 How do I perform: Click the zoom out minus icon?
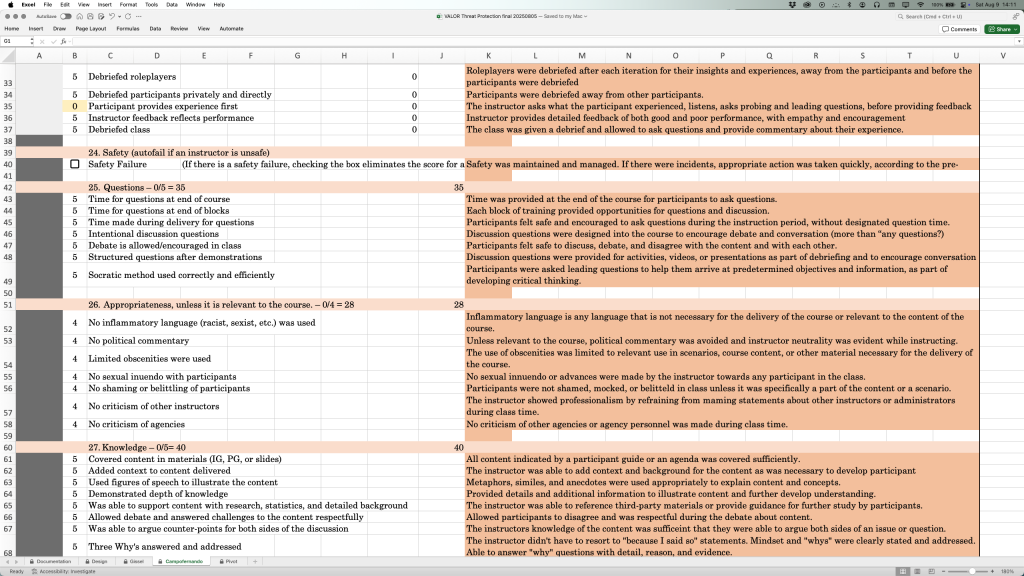click(944, 571)
